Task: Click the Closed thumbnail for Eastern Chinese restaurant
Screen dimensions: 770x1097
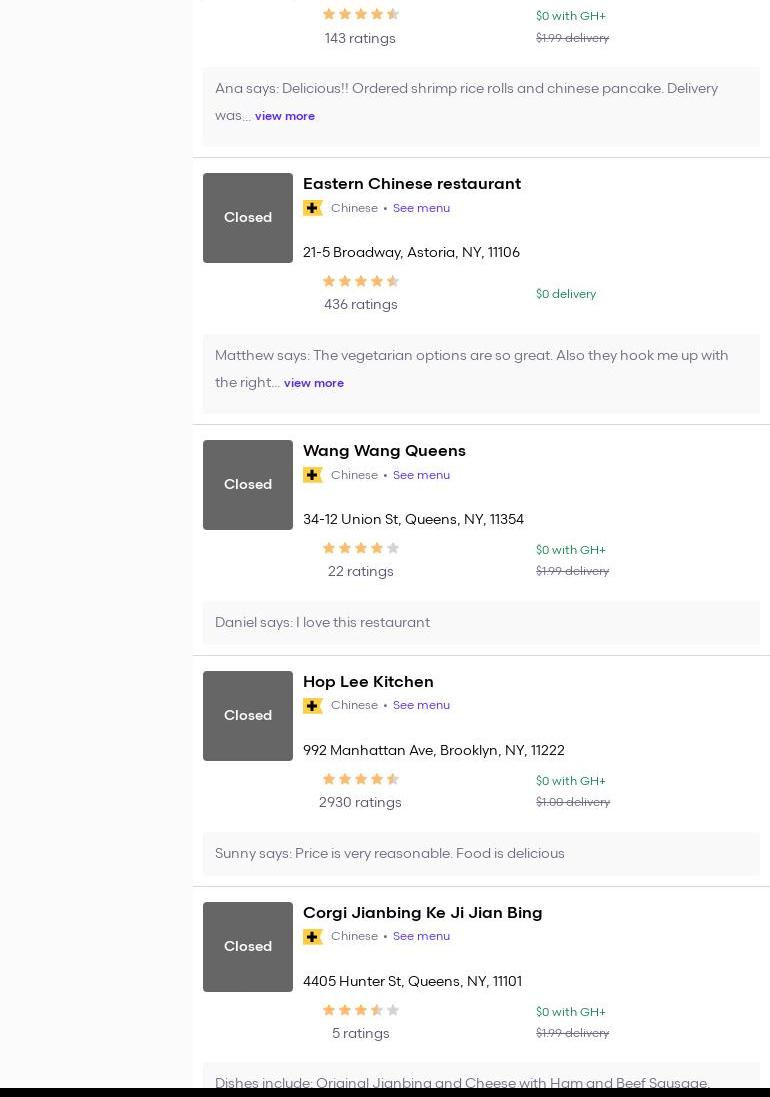Action: coord(248,218)
